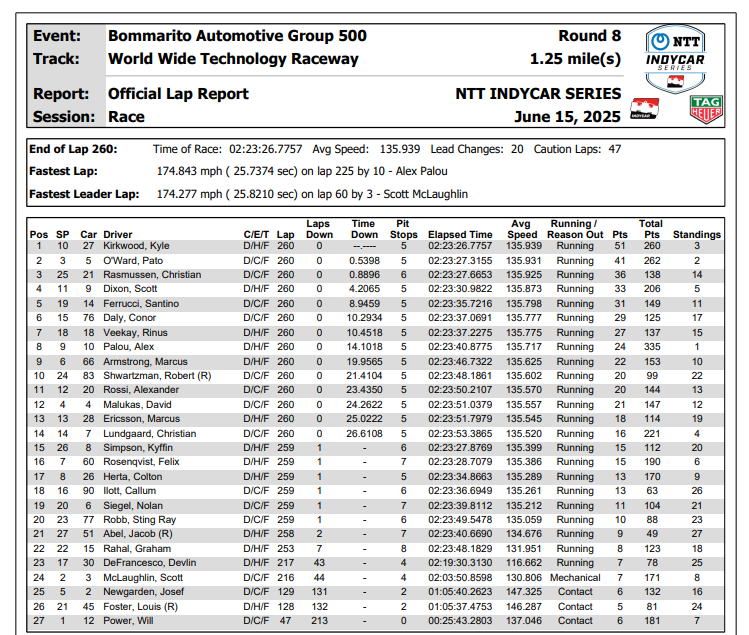Click the Round 8 label
The height and width of the screenshot is (635, 749).
click(589, 36)
